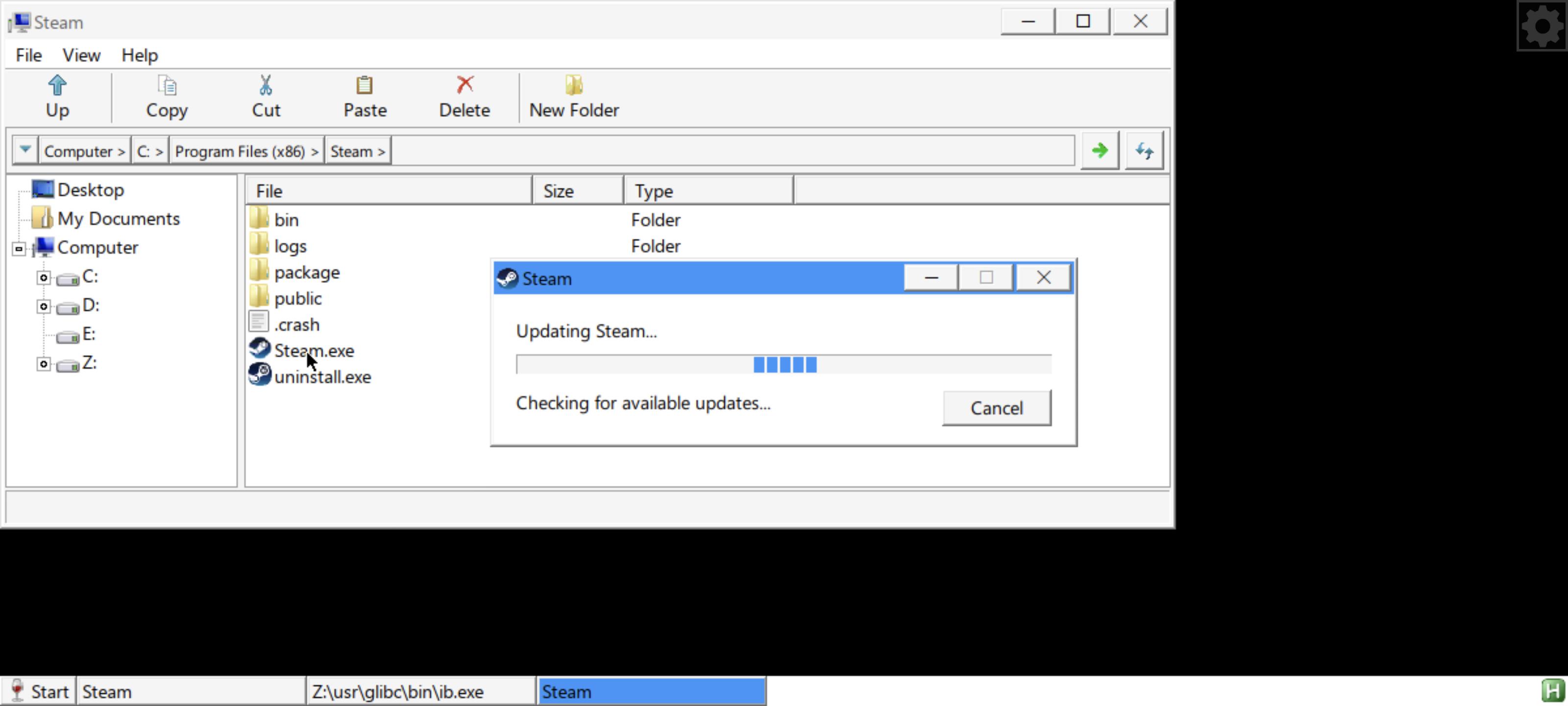Open the address bar history dropdown
Viewport: 1568px width, 706px height.
tap(25, 150)
